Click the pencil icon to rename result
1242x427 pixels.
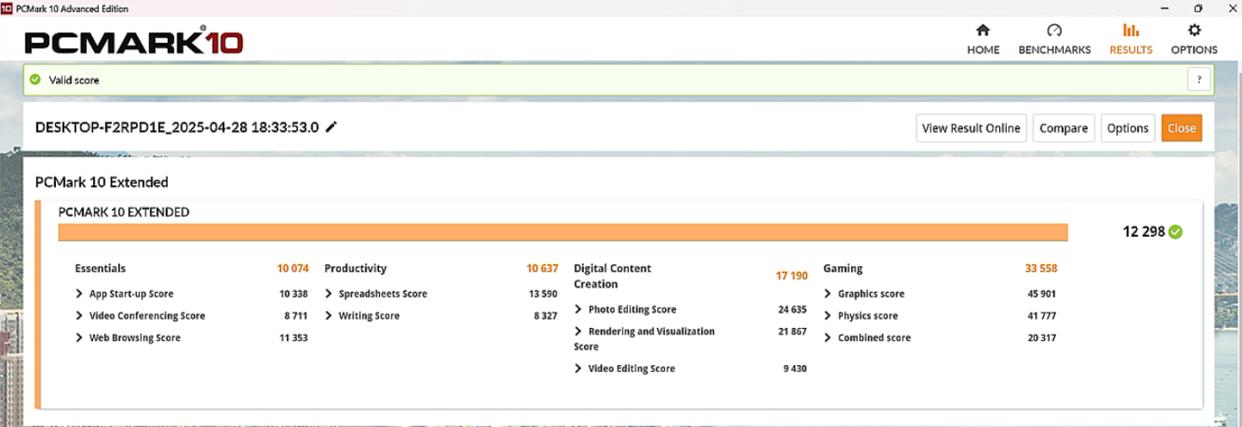click(332, 127)
